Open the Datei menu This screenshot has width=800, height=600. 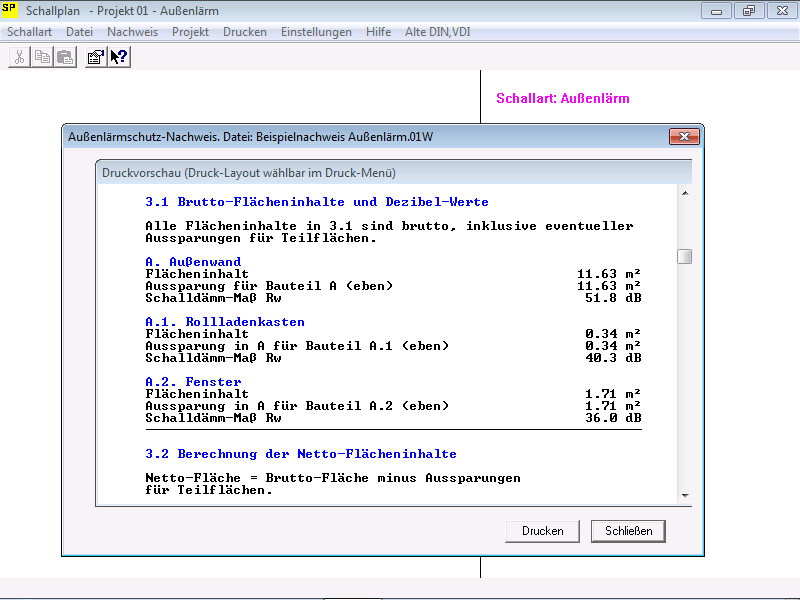click(80, 32)
